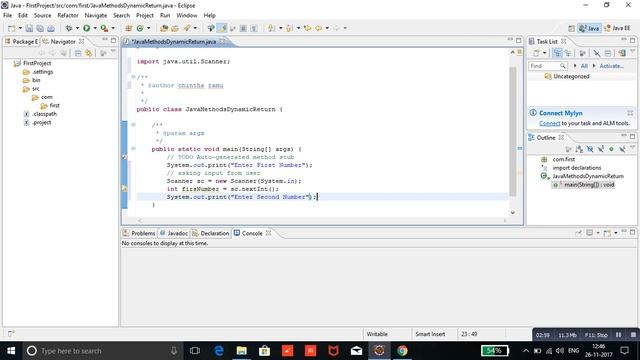Click the New Java Class icon
Image resolution: width=640 pixels, height=360 pixels.
click(x=140, y=28)
